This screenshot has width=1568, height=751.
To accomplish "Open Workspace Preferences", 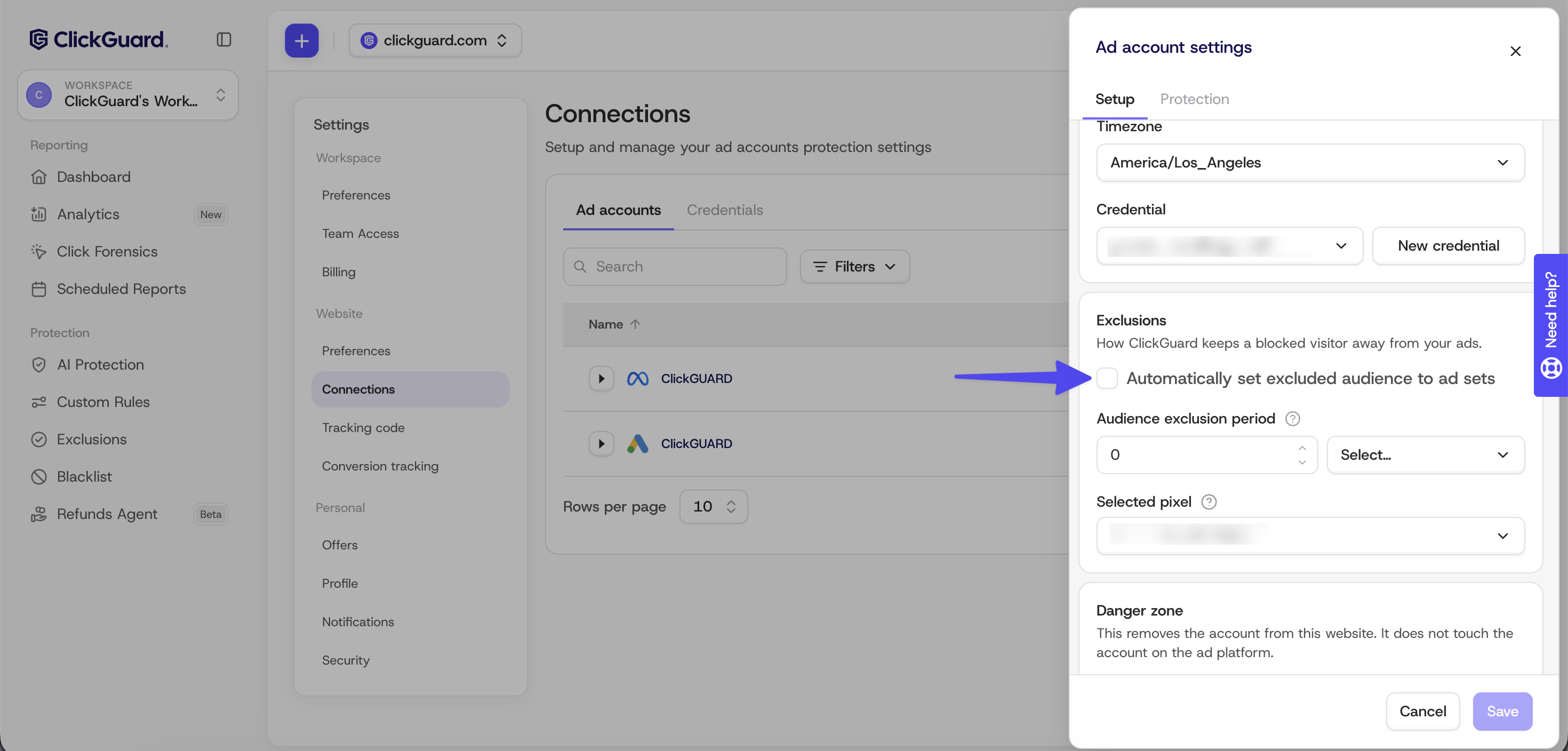I will coord(356,195).
